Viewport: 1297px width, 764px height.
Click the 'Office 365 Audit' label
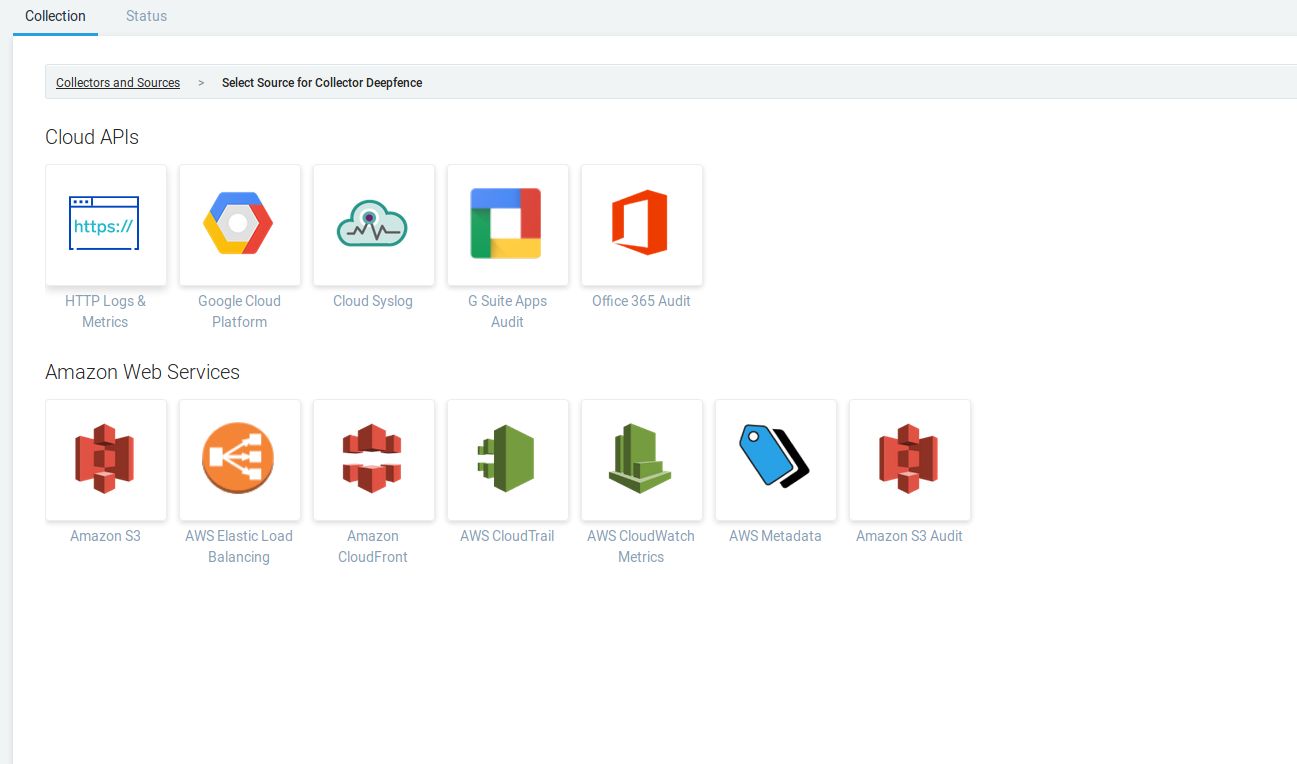click(641, 301)
